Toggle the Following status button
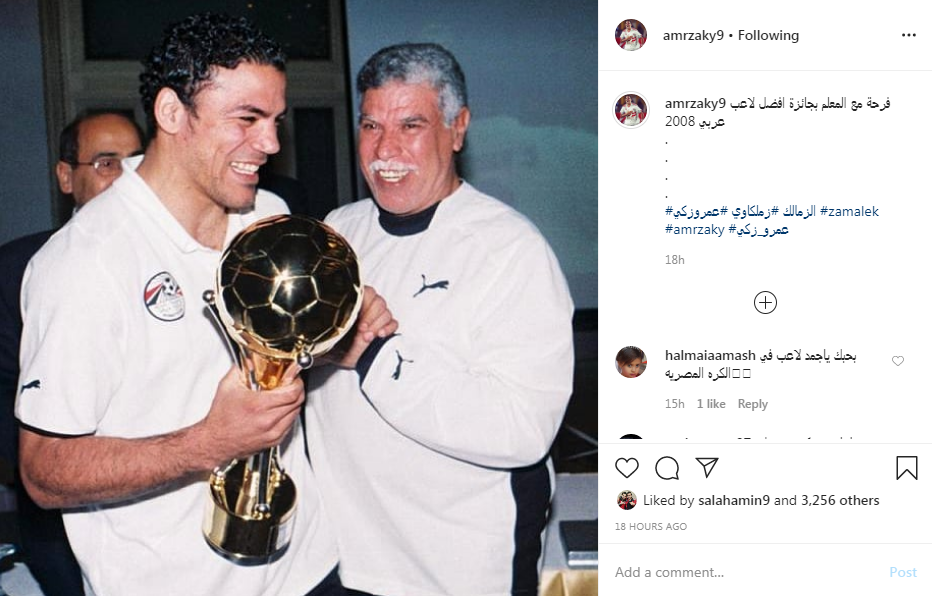The height and width of the screenshot is (596, 932). point(768,35)
